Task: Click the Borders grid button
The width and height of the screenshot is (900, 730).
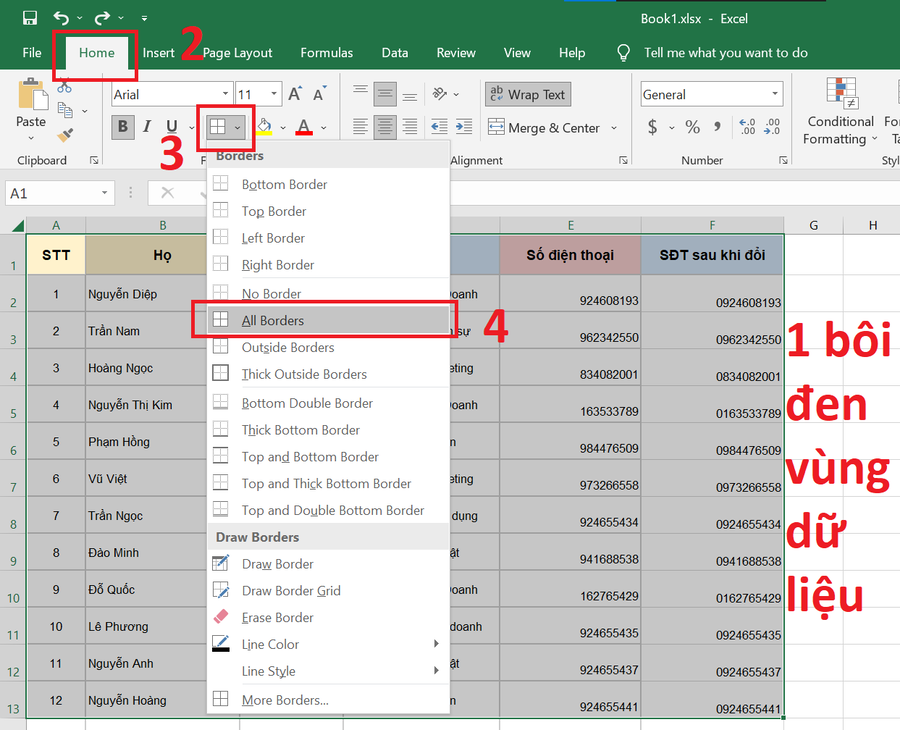Action: (x=218, y=126)
